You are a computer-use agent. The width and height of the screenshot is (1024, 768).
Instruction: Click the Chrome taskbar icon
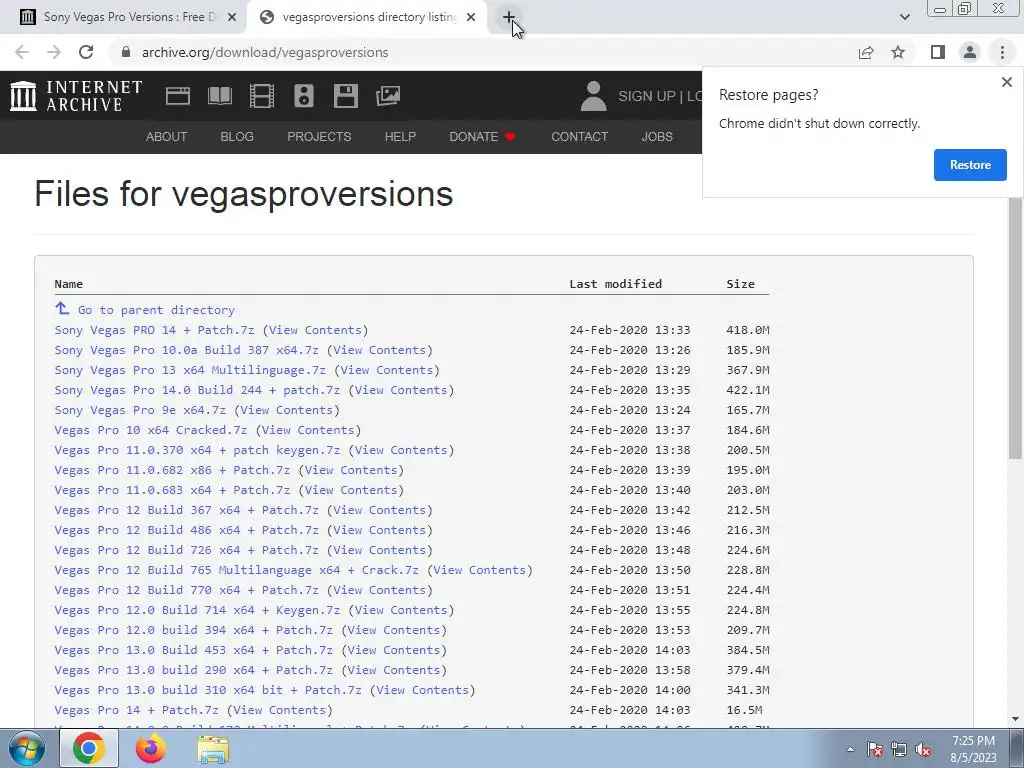tap(89, 748)
